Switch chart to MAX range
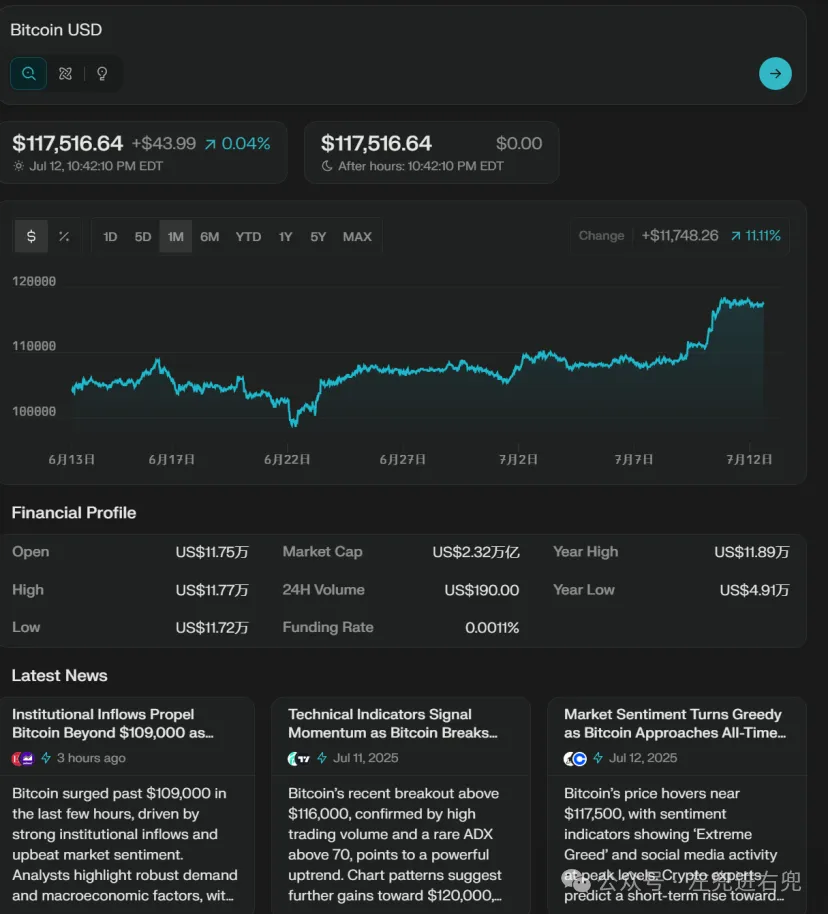This screenshot has height=914, width=828. pyautogui.click(x=357, y=237)
